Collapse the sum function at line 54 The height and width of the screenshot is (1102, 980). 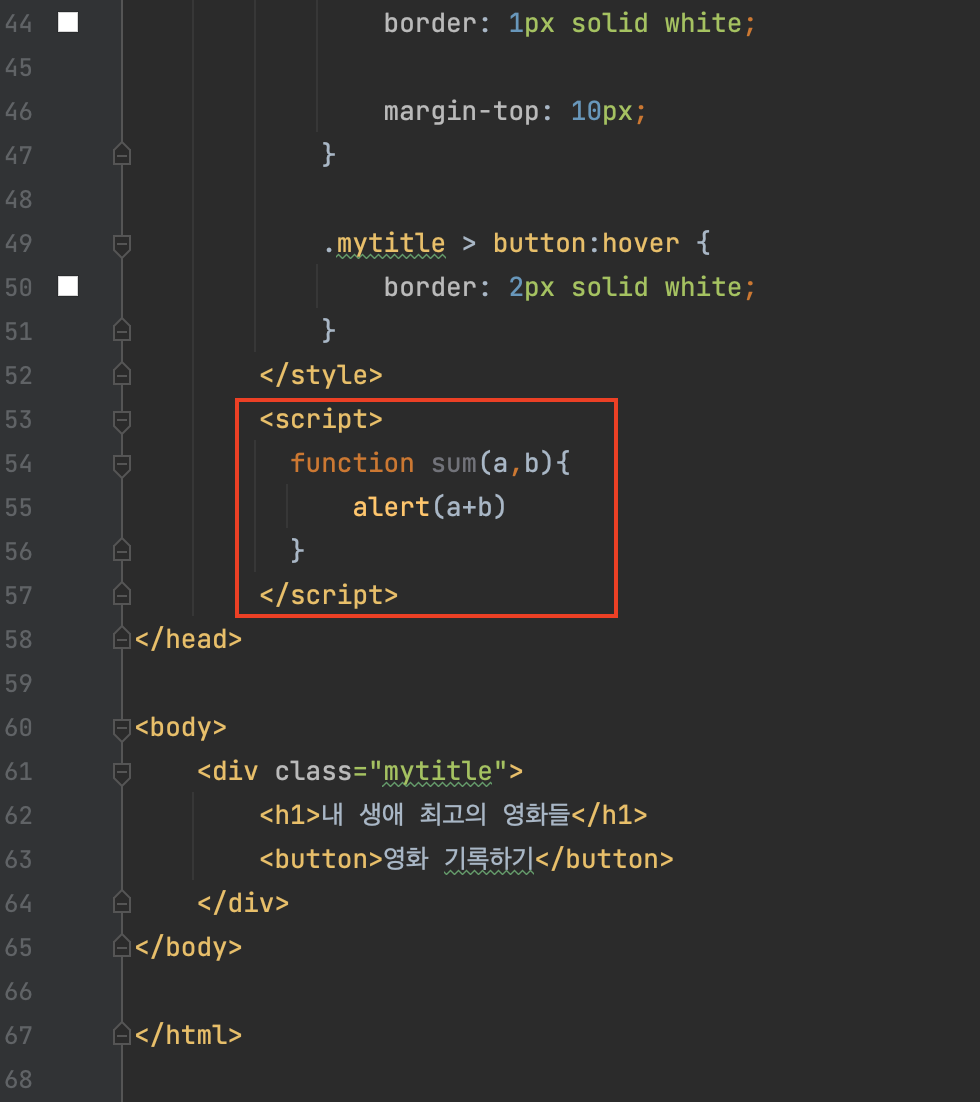pos(122,464)
